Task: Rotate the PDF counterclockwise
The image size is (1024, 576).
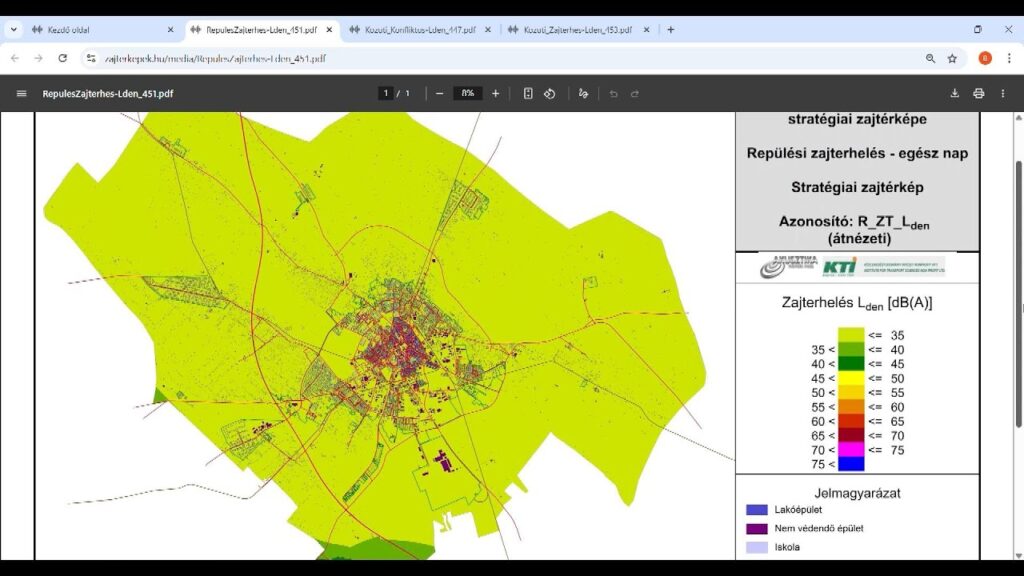Action: coord(549,93)
